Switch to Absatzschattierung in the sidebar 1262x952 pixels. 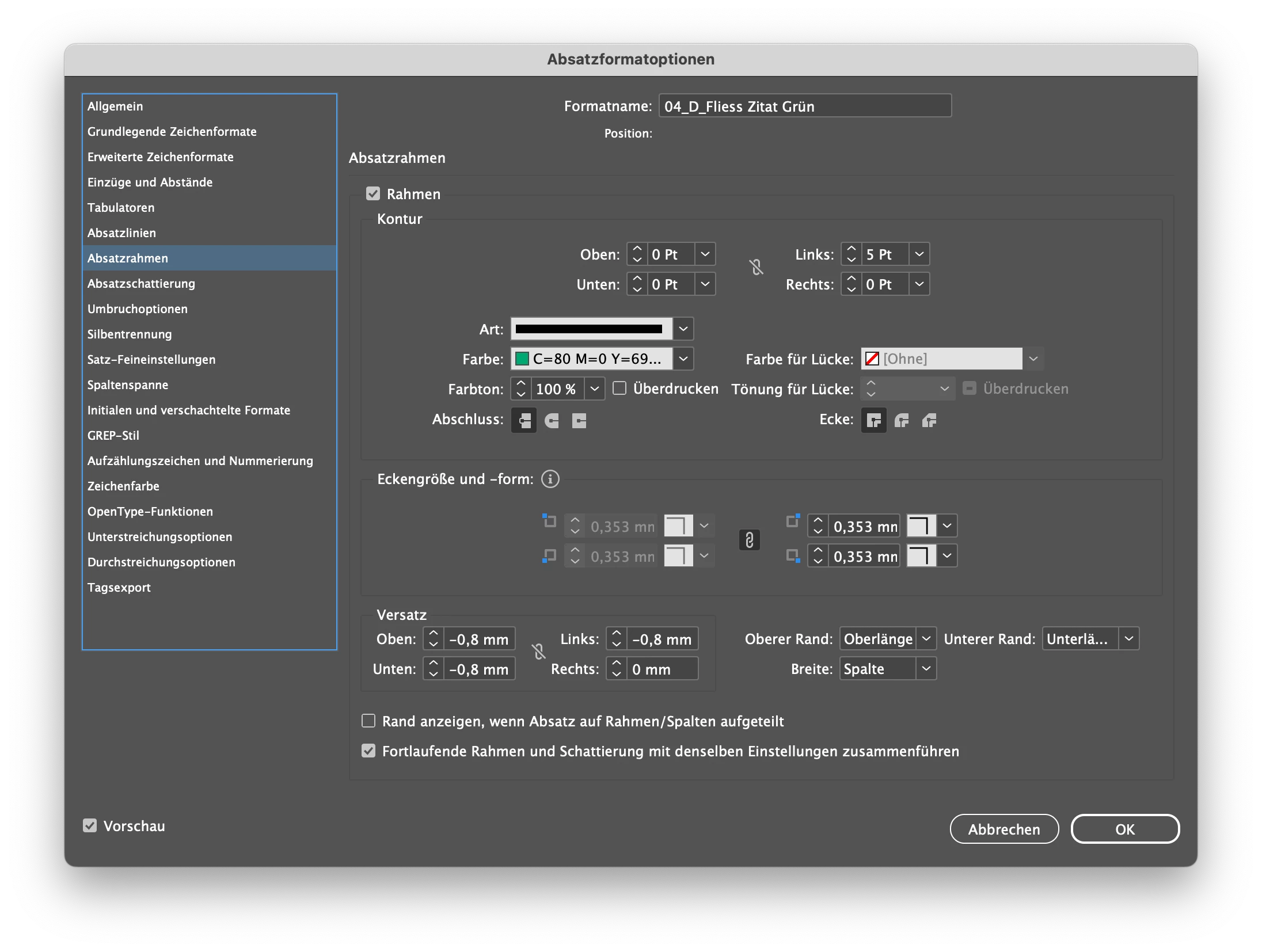pyautogui.click(x=141, y=284)
